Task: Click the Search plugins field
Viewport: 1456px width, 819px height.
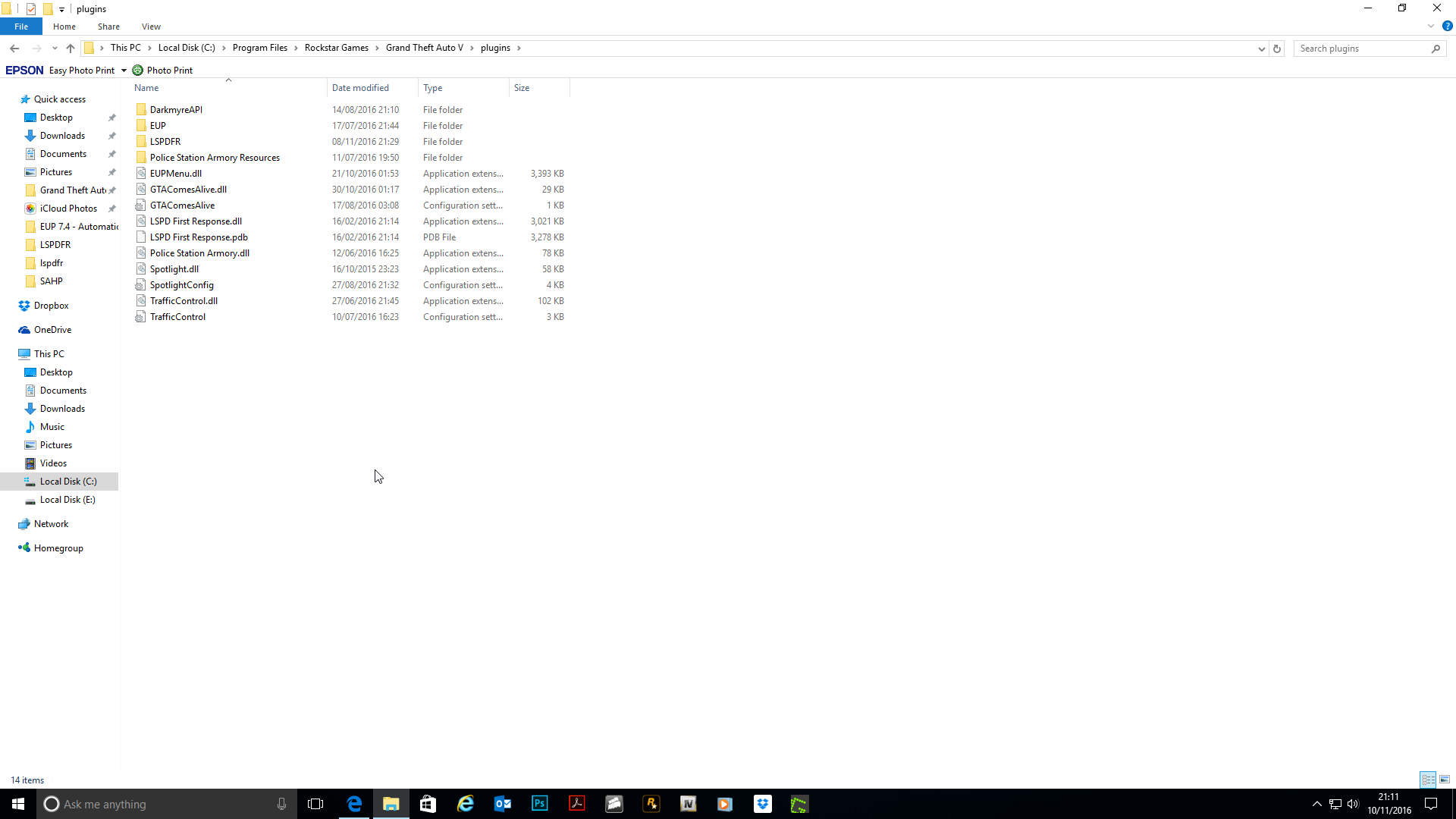Action: (1361, 49)
